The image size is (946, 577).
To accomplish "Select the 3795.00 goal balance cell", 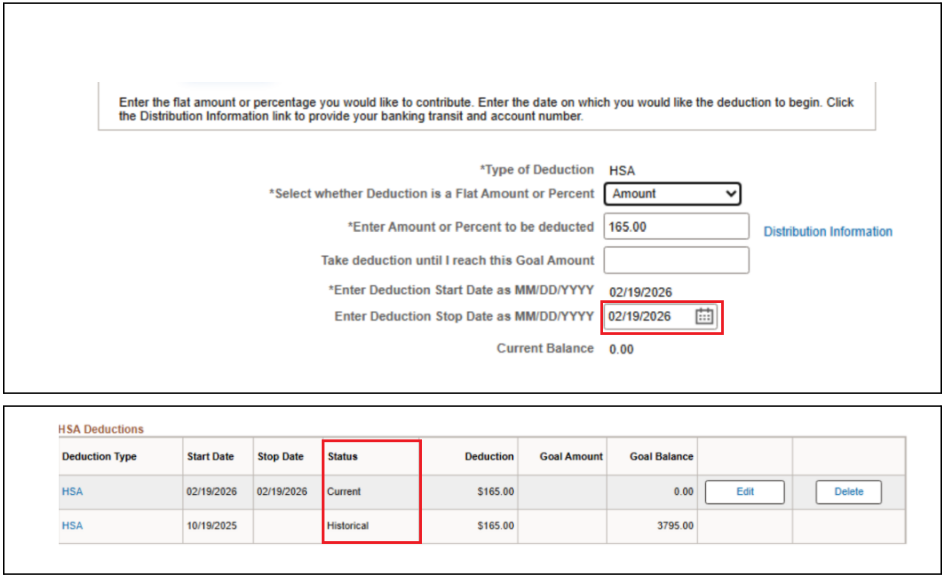I will pos(675,525).
